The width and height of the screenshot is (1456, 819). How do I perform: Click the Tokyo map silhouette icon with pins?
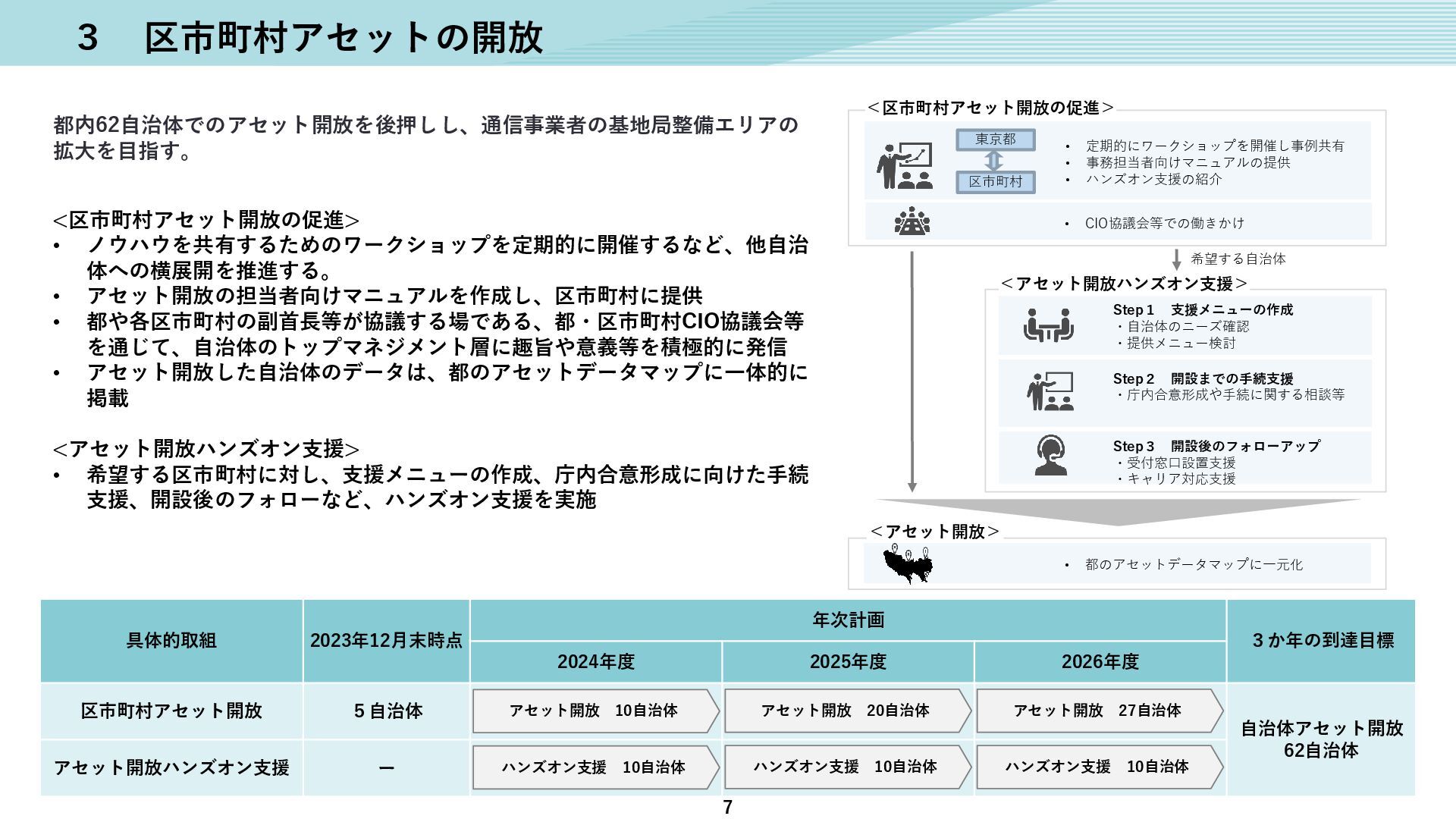click(x=908, y=564)
